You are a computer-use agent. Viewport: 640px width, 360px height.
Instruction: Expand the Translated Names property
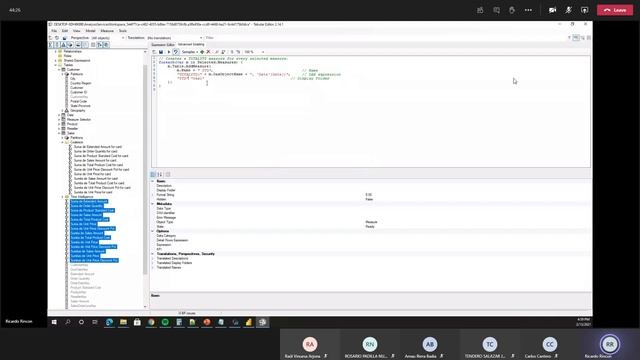(x=153, y=267)
